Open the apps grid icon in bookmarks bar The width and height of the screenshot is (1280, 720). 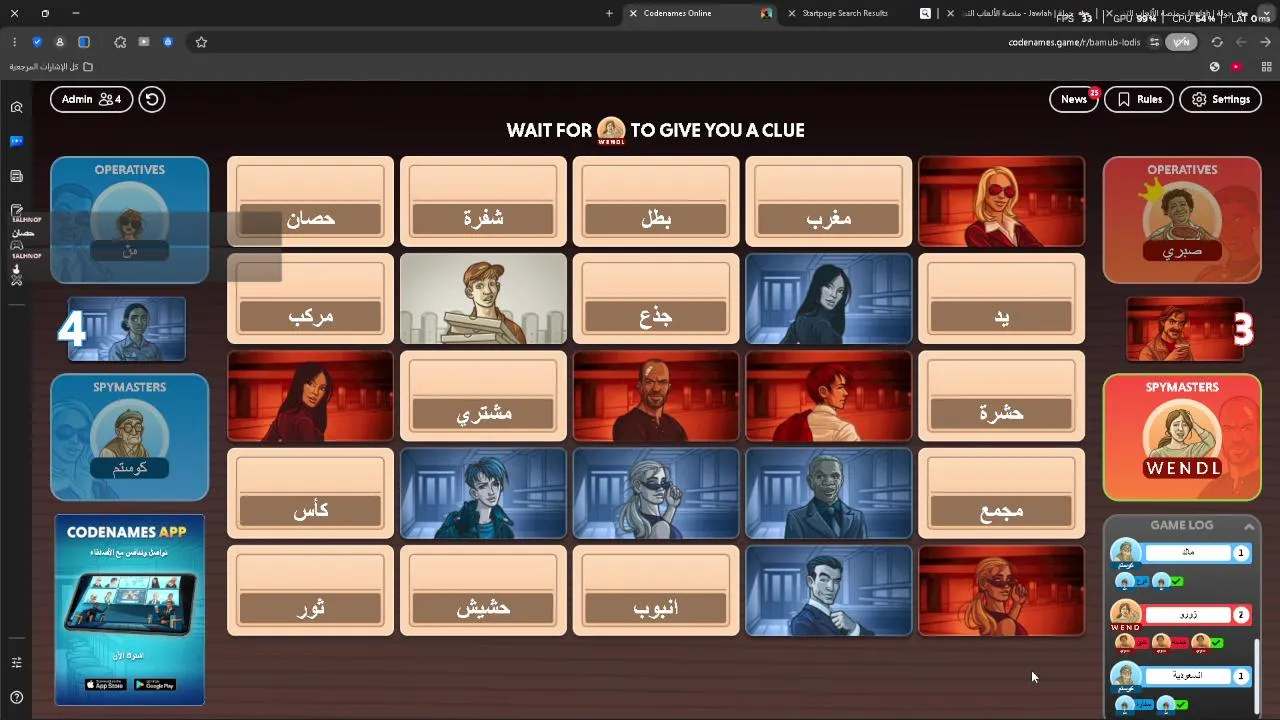(1266, 67)
